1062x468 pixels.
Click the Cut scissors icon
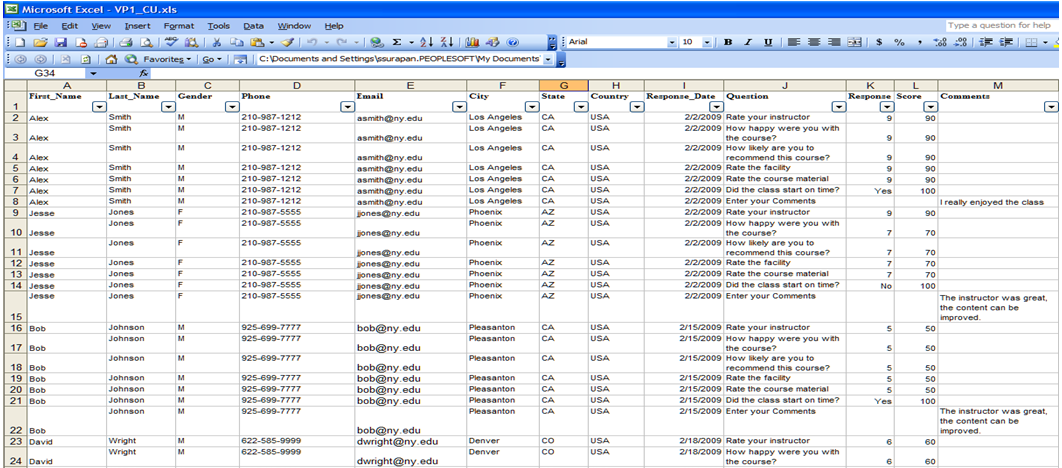pos(217,42)
